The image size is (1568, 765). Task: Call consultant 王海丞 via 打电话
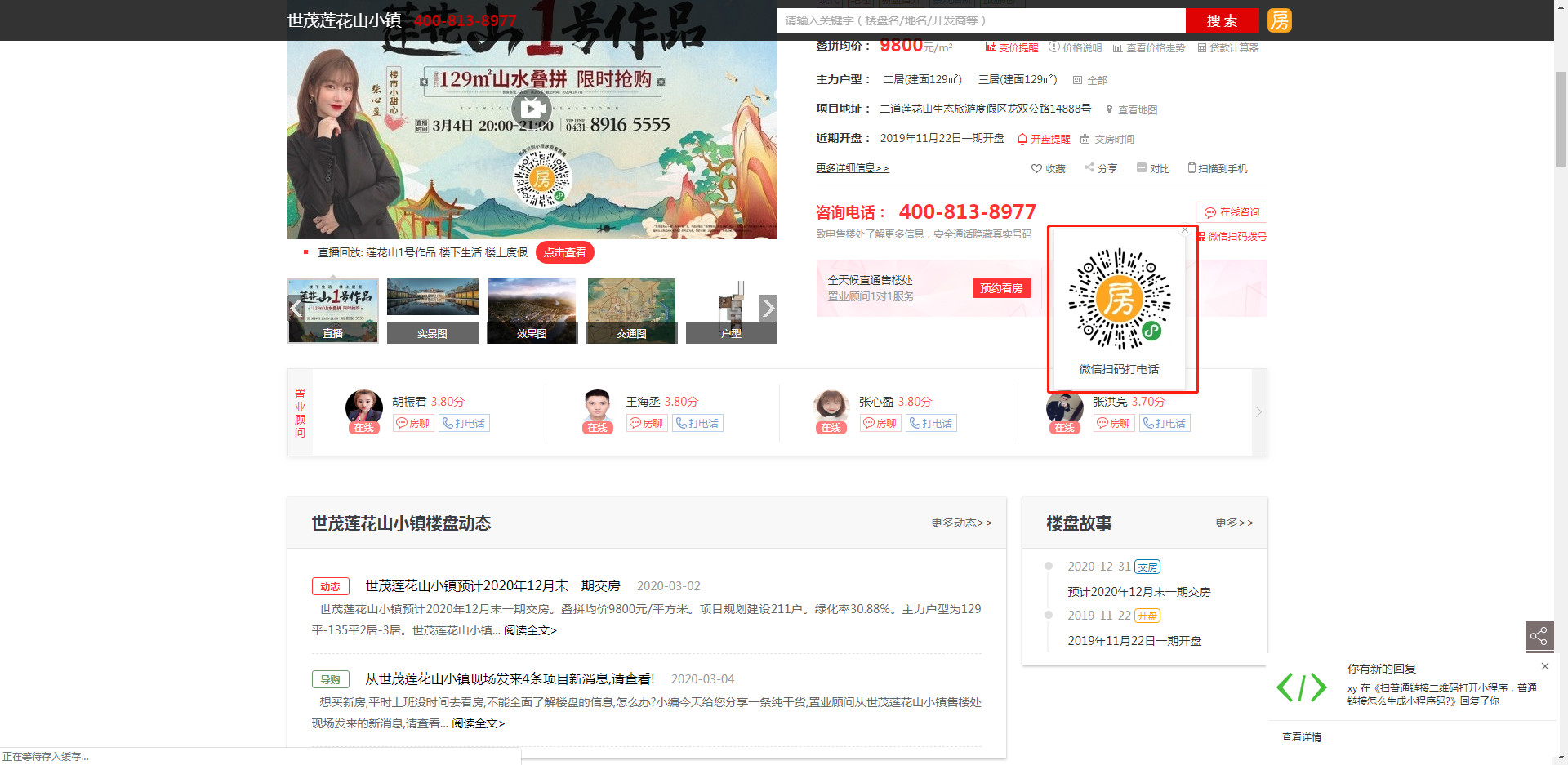[697, 423]
